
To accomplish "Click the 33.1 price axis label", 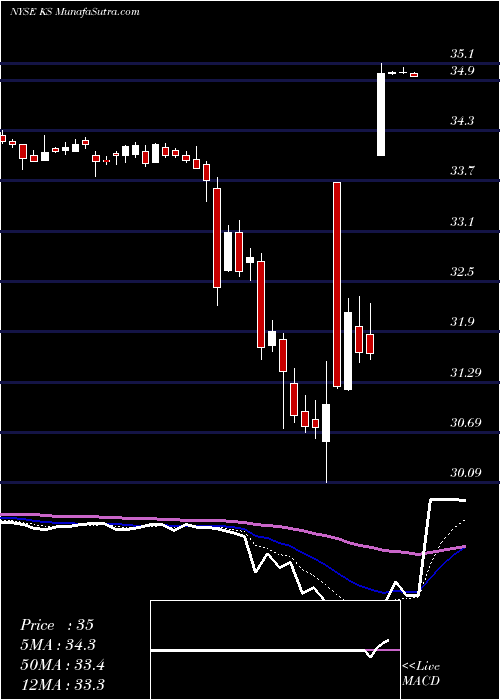I will coord(462,221).
